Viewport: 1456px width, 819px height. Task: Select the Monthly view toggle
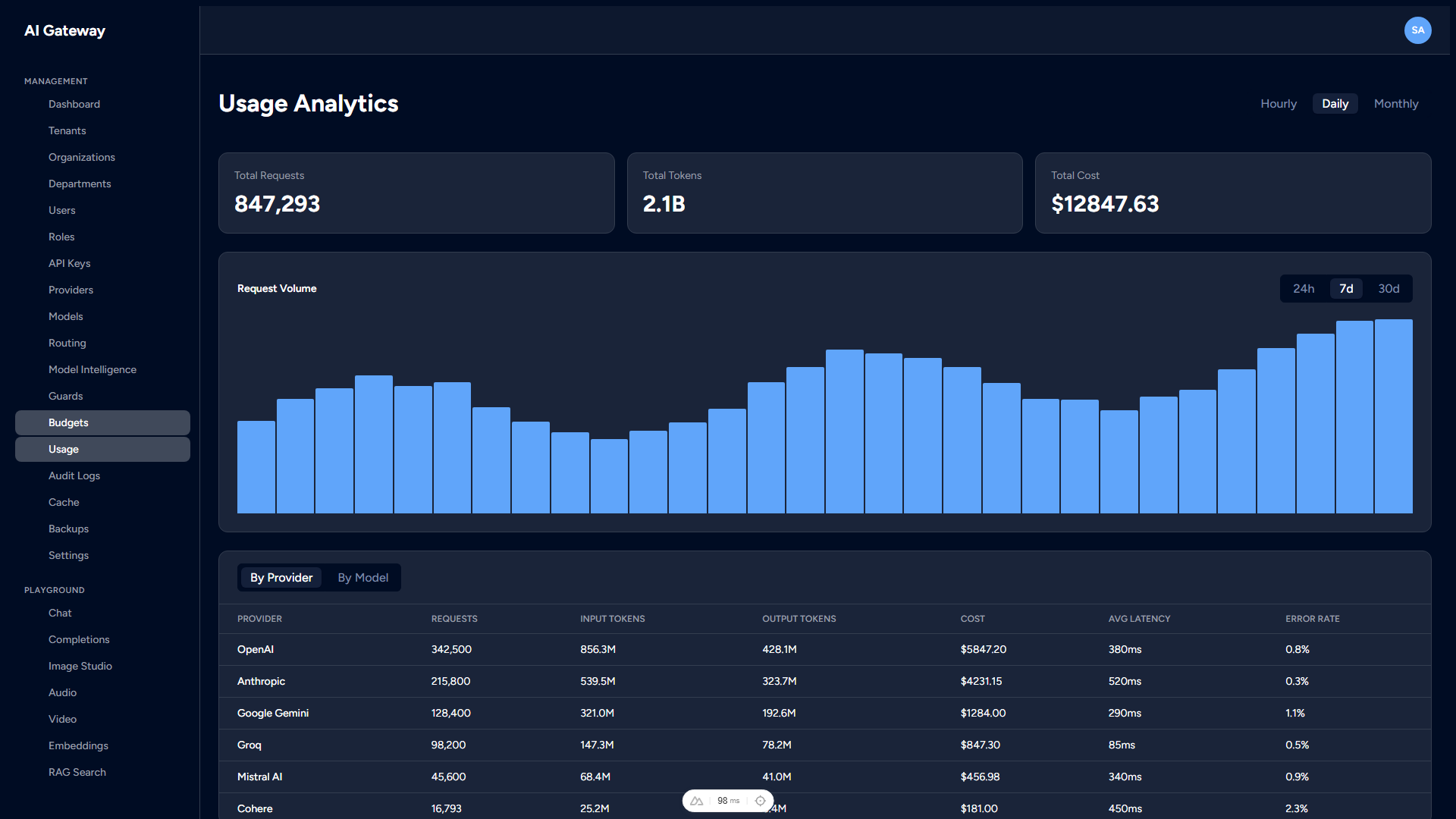[1396, 103]
